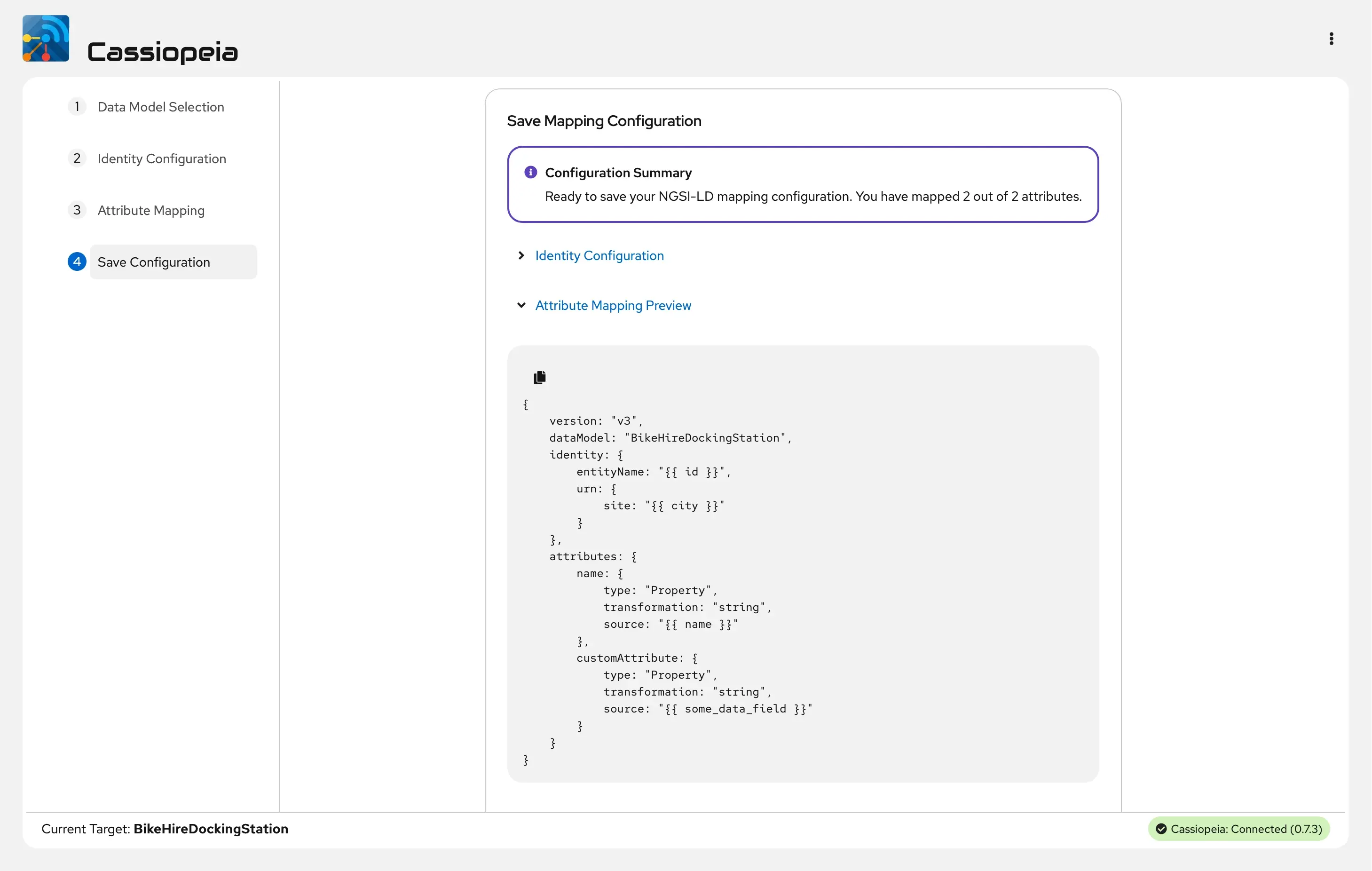
Task: Click the green connection check icon
Action: (x=1161, y=829)
